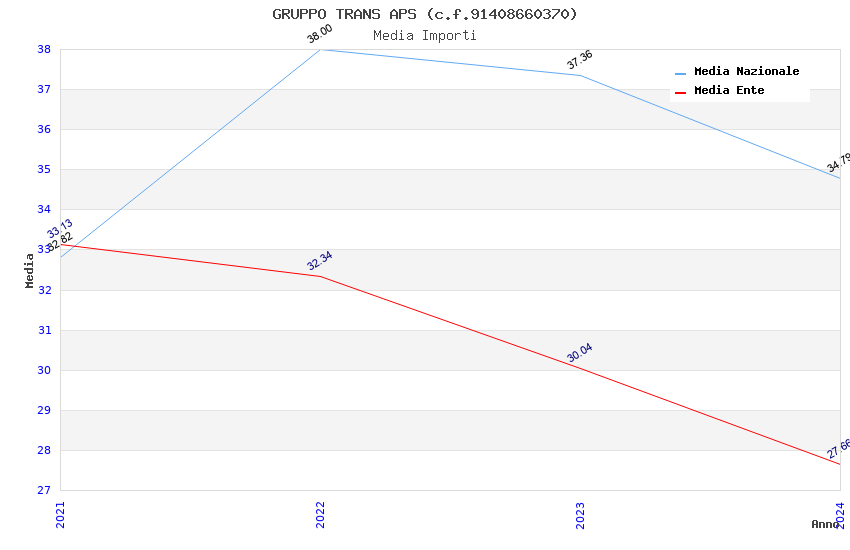This screenshot has width=850, height=550.
Task: Click the chart title GRUPPO TRANS APS
Action: [x=425, y=14]
